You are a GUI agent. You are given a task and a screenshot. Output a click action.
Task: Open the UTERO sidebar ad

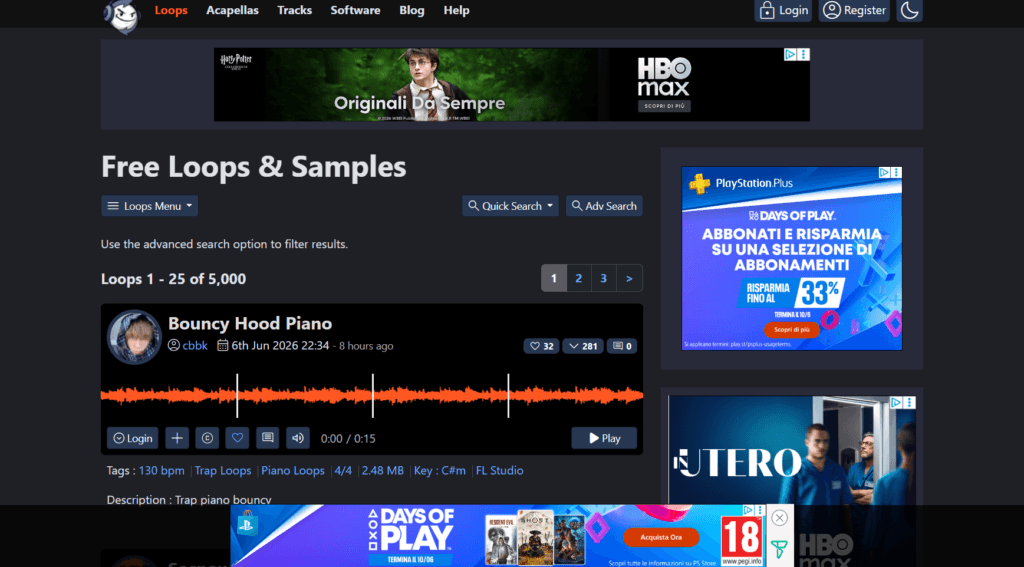click(792, 451)
